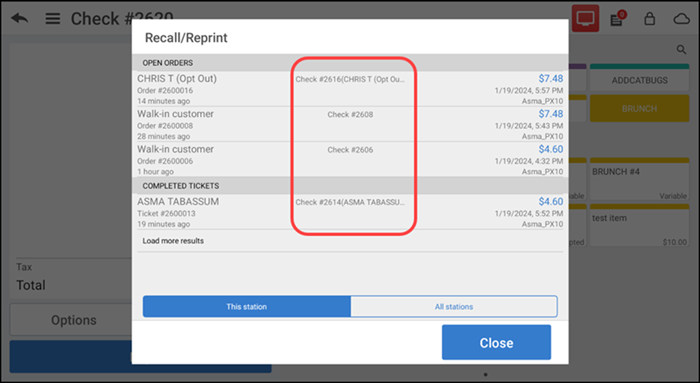This screenshot has height=383, width=700.
Task: Click the Recall/Reprint dialog title
Action: 186,38
